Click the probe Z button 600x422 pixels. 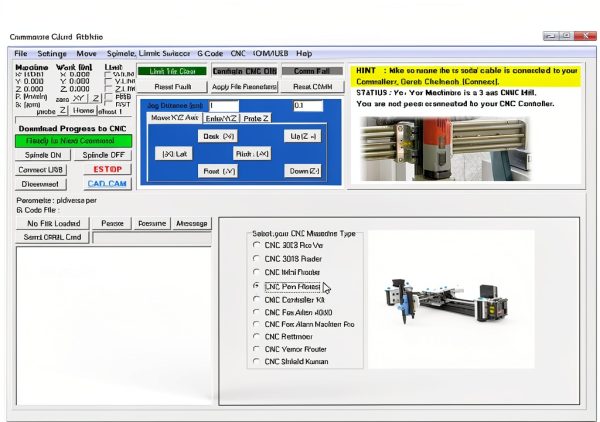pos(63,111)
